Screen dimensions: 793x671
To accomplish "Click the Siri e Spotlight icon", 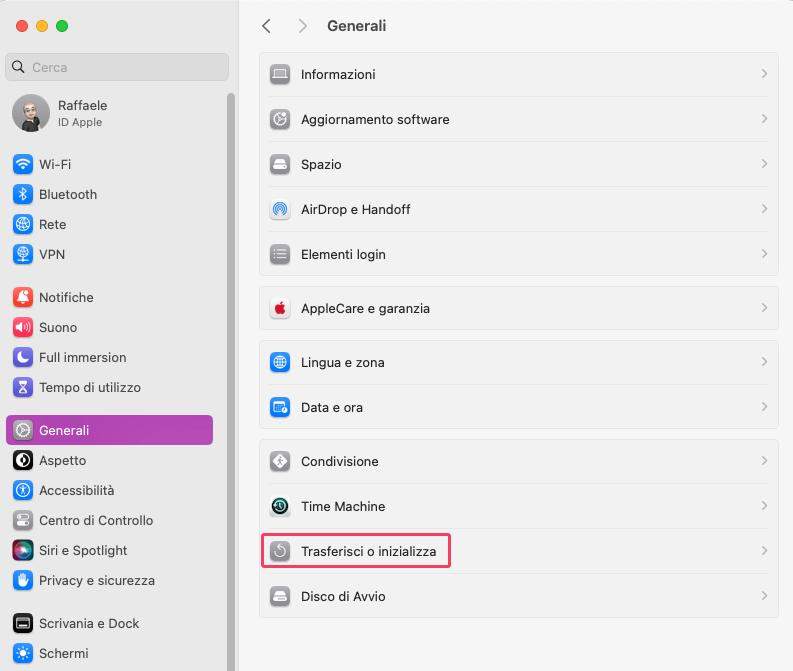I will [23, 550].
